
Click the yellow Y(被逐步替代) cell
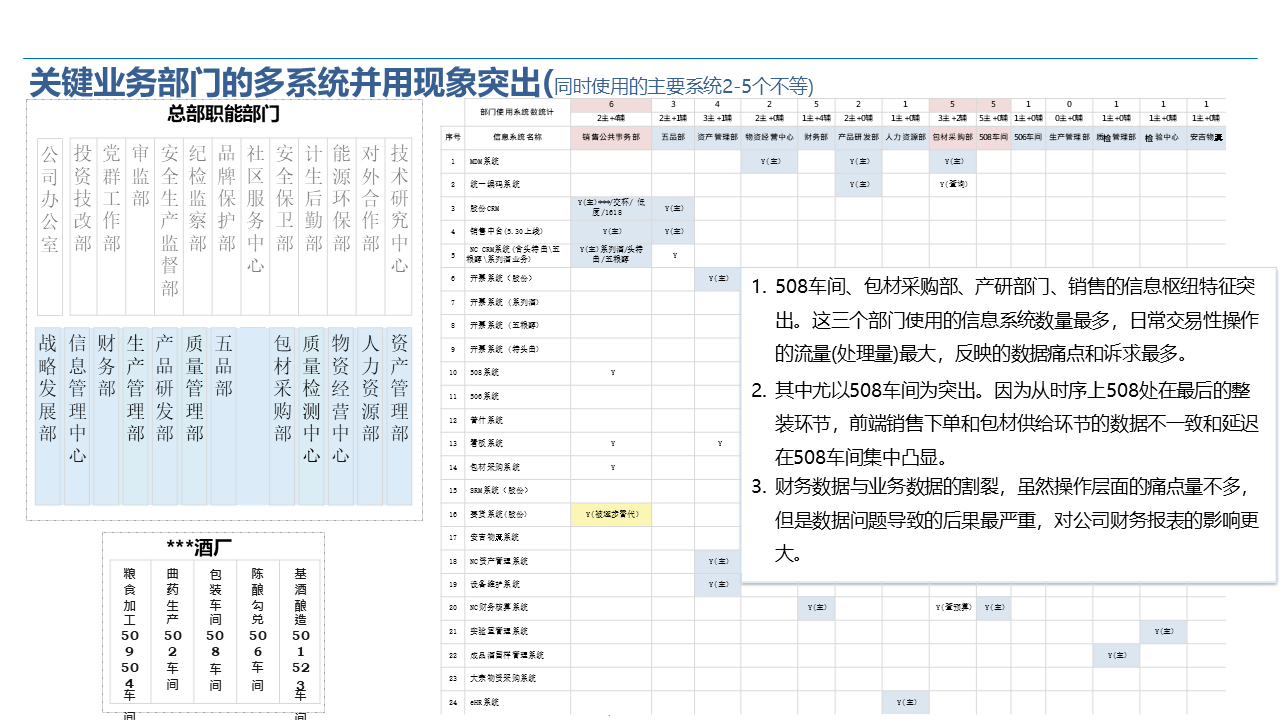point(611,514)
